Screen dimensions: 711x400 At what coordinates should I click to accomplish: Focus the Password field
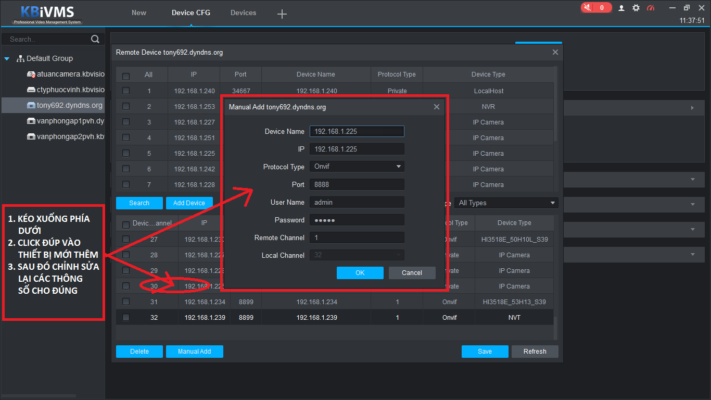point(357,220)
